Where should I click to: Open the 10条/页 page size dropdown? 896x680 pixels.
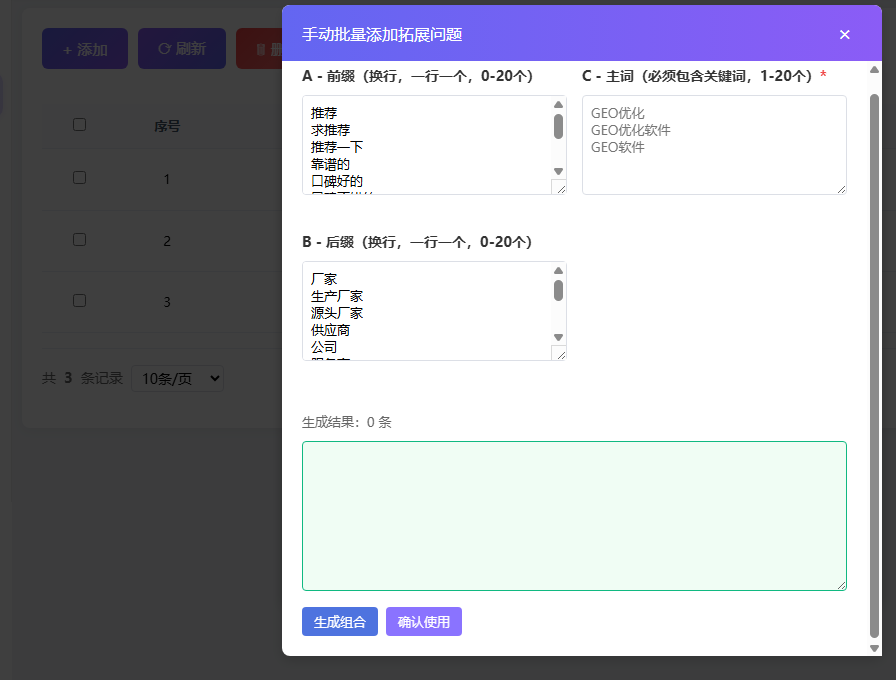[178, 378]
